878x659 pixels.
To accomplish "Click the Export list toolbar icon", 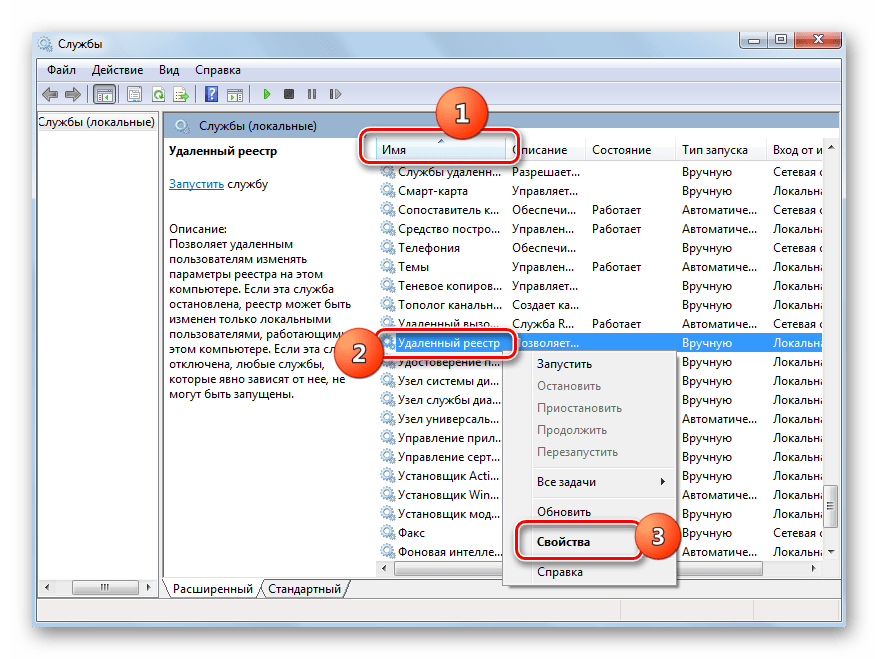I will coord(181,94).
